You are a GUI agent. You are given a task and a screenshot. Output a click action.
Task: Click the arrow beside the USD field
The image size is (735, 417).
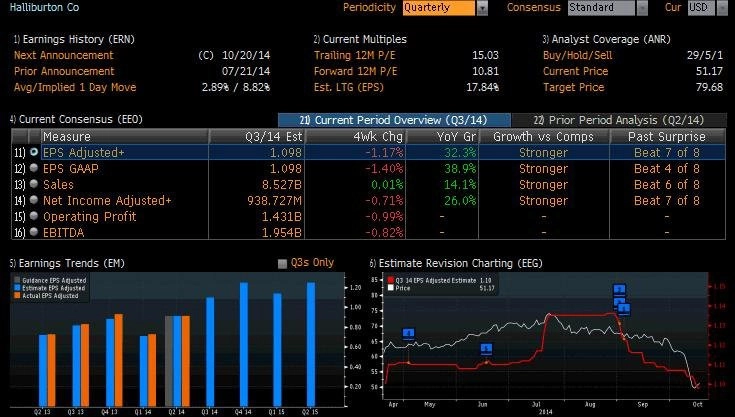(722, 8)
